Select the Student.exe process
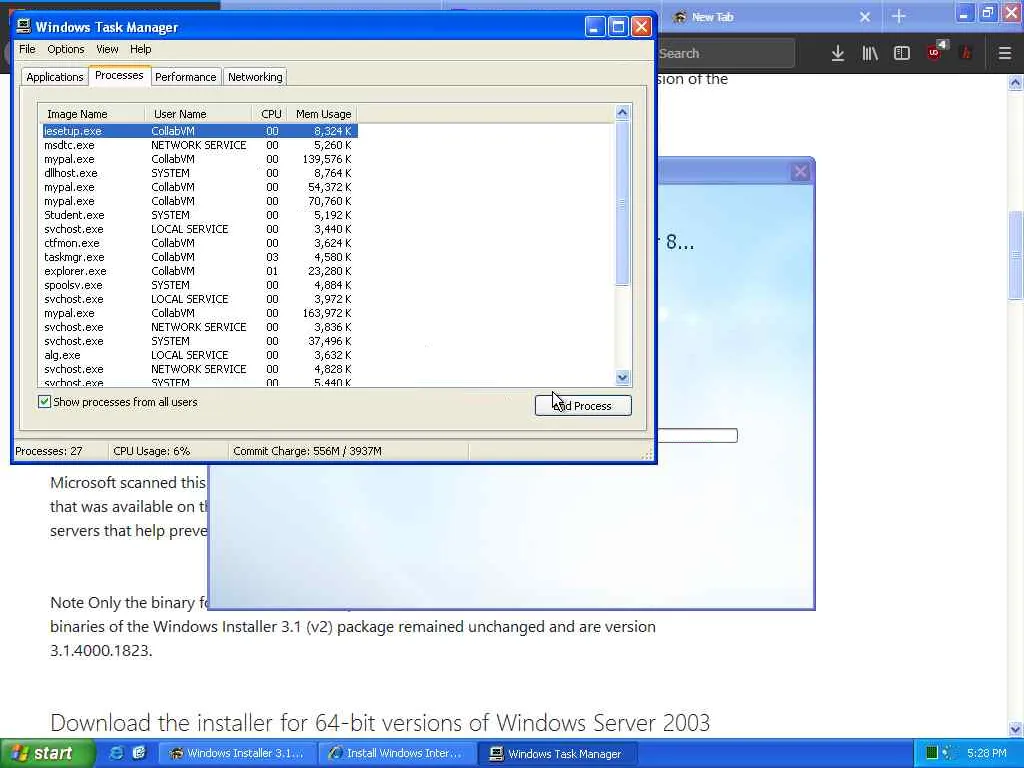This screenshot has height=768, width=1024. point(199,215)
